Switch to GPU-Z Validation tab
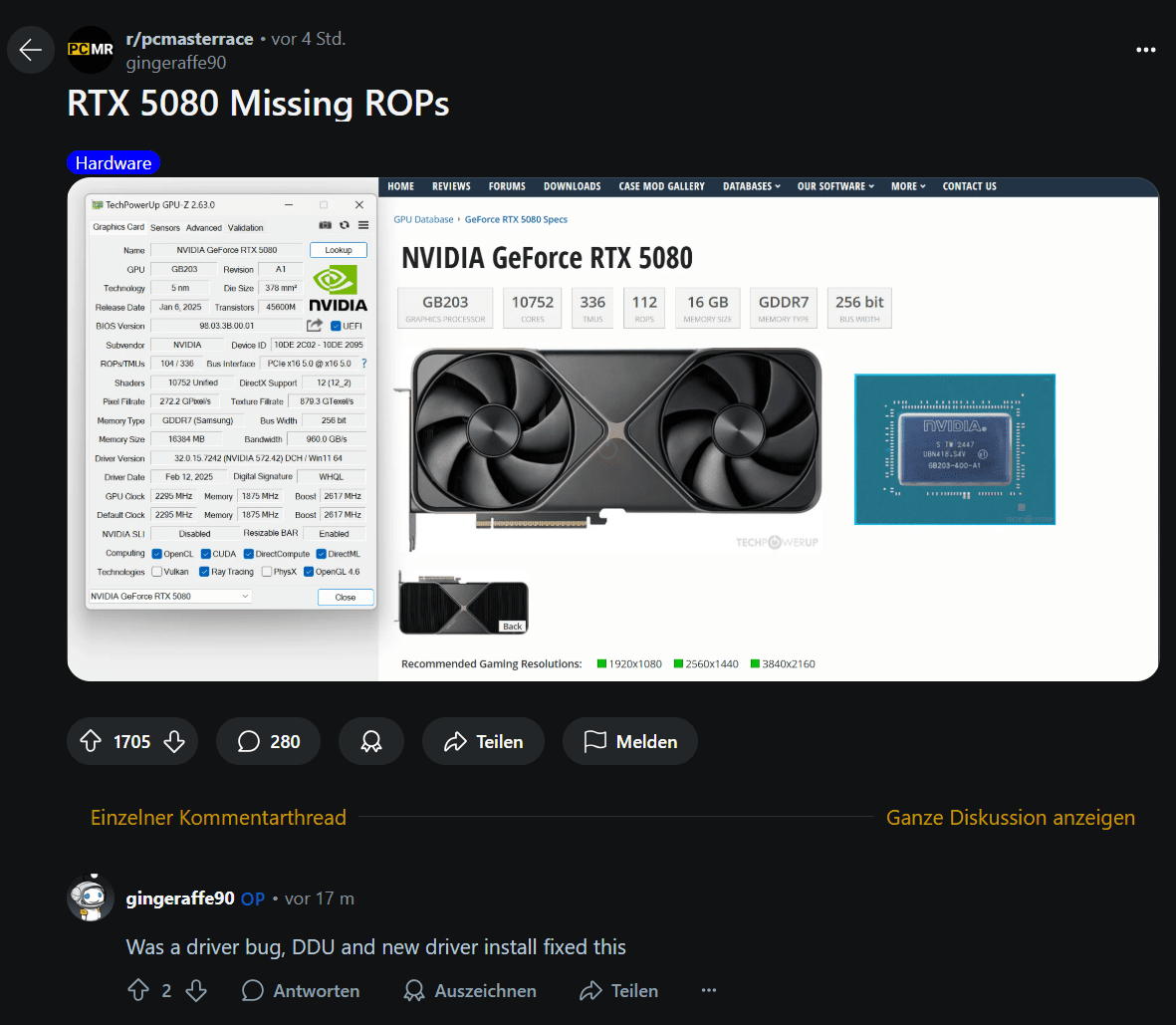 [245, 228]
